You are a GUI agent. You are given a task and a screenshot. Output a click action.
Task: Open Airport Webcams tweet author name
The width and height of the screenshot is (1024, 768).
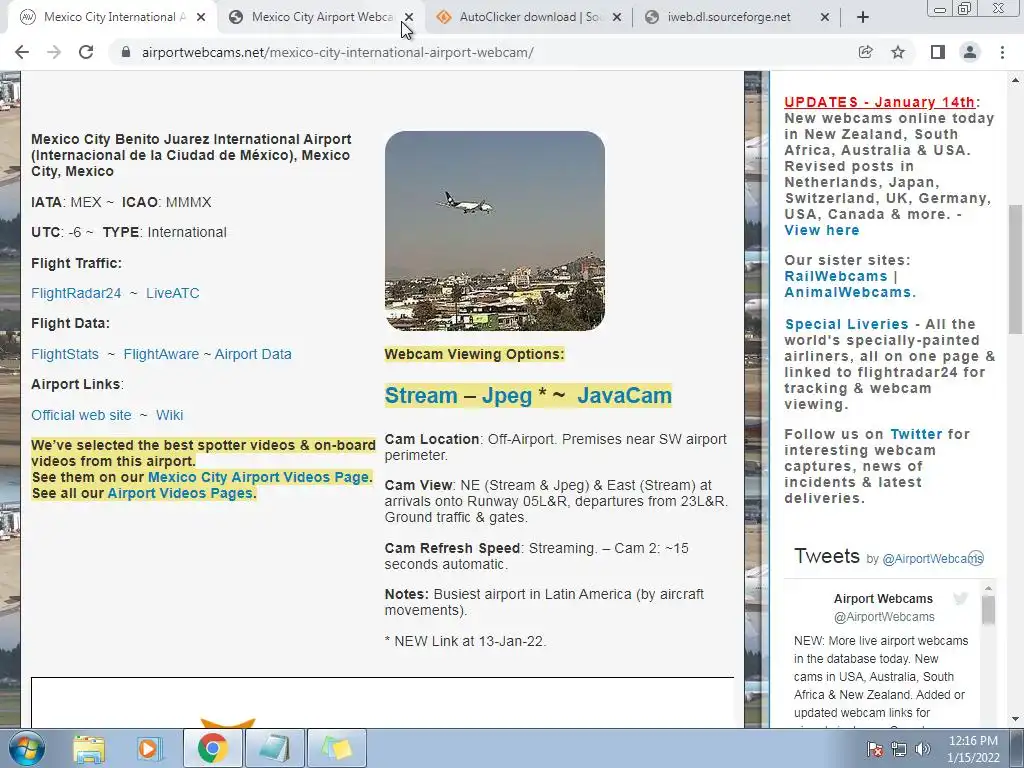(883, 599)
